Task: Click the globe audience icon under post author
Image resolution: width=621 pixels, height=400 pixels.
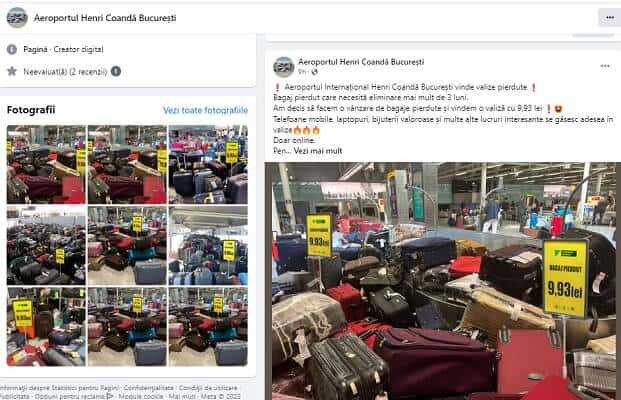Action: pyautogui.click(x=314, y=72)
